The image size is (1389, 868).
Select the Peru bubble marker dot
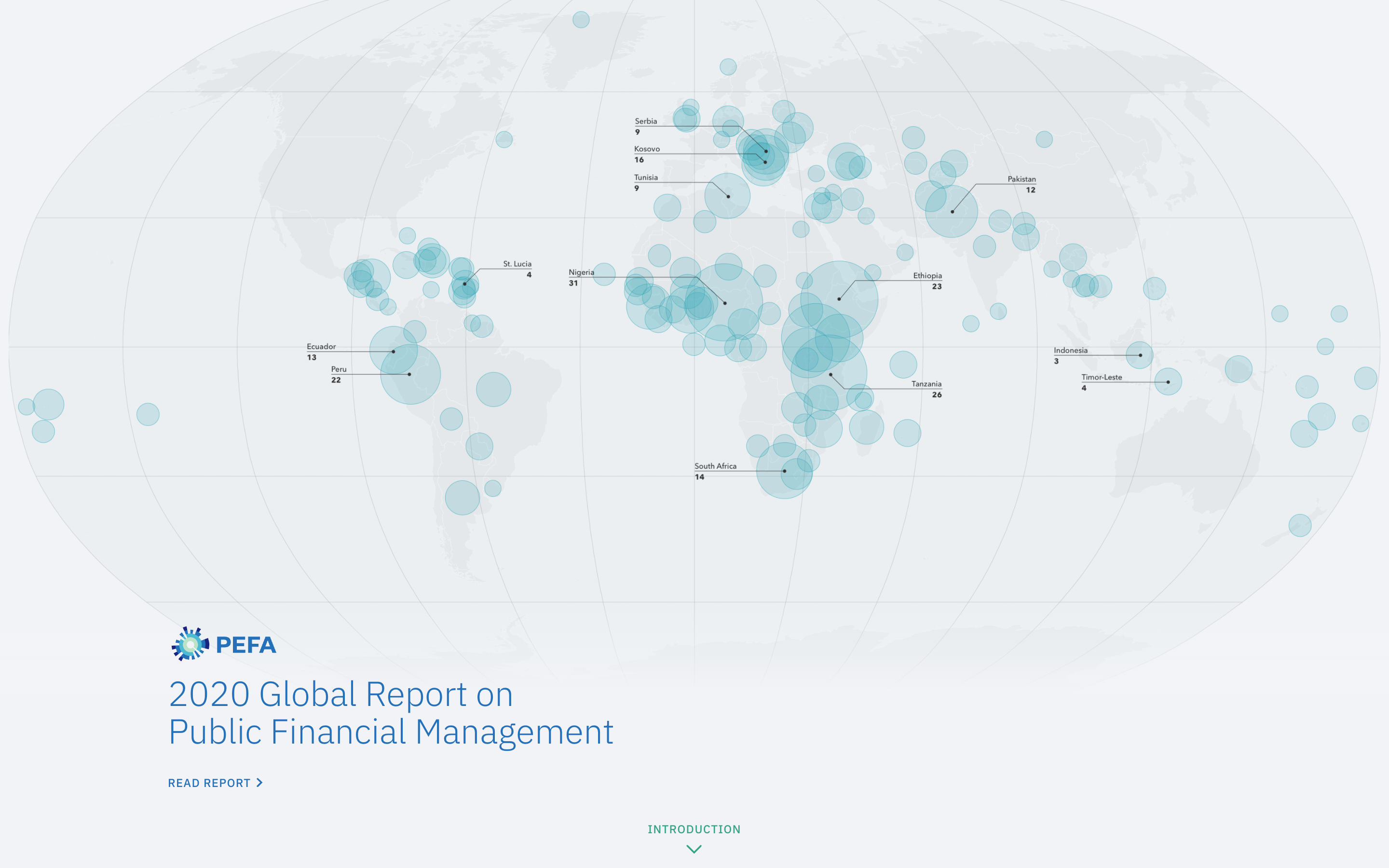[409, 374]
